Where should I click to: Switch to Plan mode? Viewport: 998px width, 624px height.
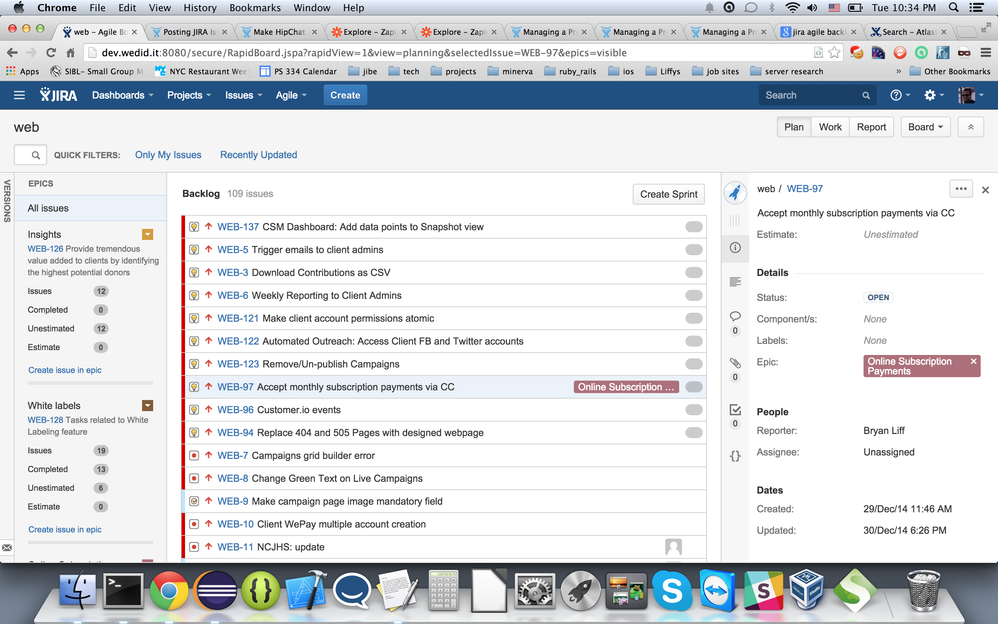(794, 127)
